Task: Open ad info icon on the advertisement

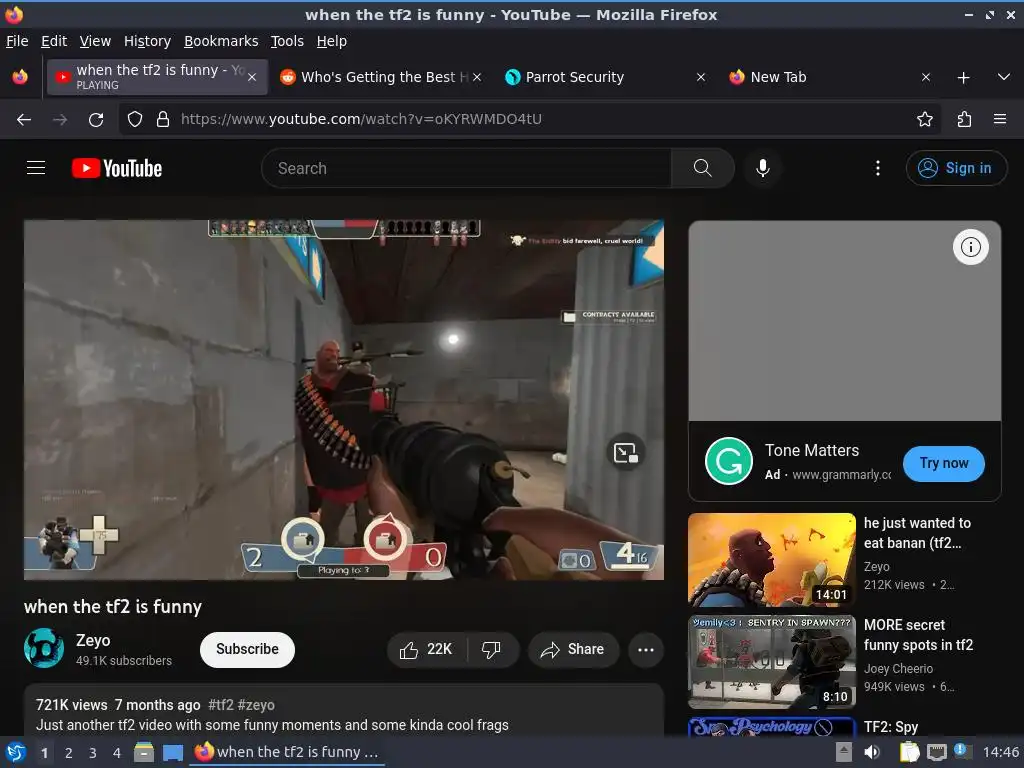Action: pos(970,247)
